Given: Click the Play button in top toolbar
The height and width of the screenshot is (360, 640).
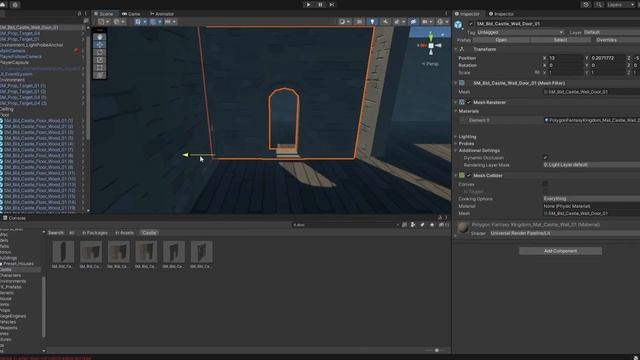Looking at the screenshot, I should 308,4.
